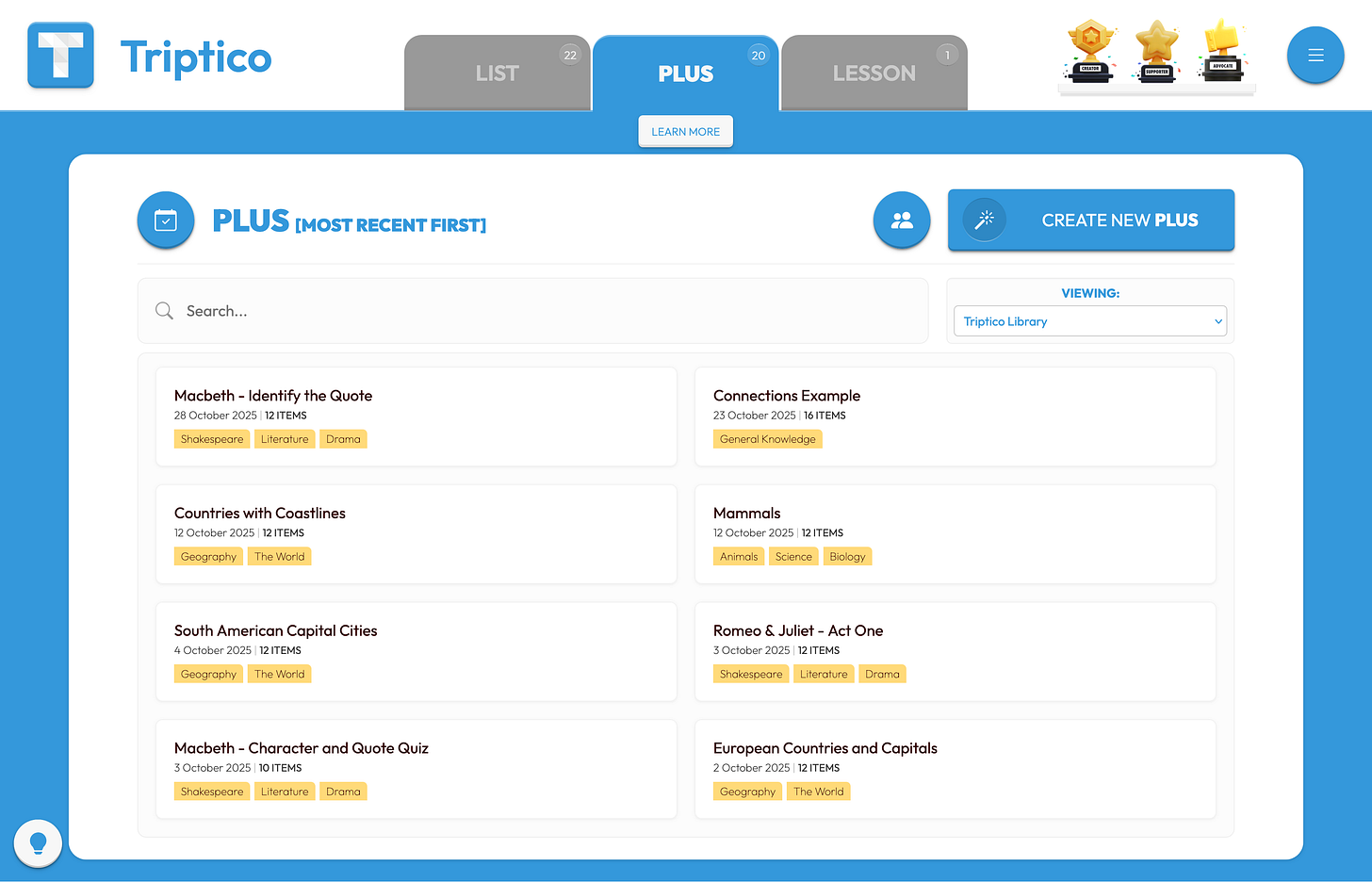Image resolution: width=1372 pixels, height=882 pixels.
Task: Open the Supporter star trophy badge
Action: click(x=1157, y=51)
